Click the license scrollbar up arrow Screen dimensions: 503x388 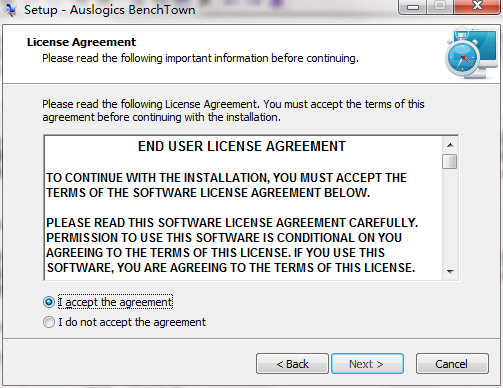coord(450,145)
